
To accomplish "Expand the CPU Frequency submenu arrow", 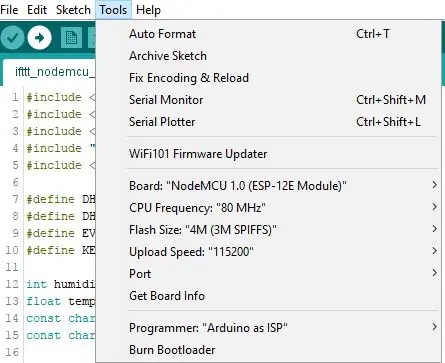I will coord(434,207).
